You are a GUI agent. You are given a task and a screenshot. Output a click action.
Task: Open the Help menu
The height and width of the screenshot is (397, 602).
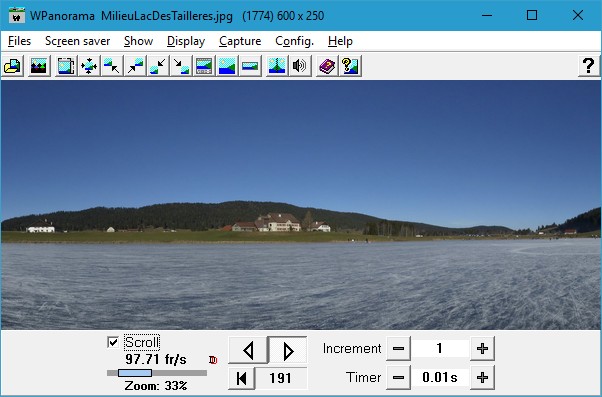coord(340,41)
